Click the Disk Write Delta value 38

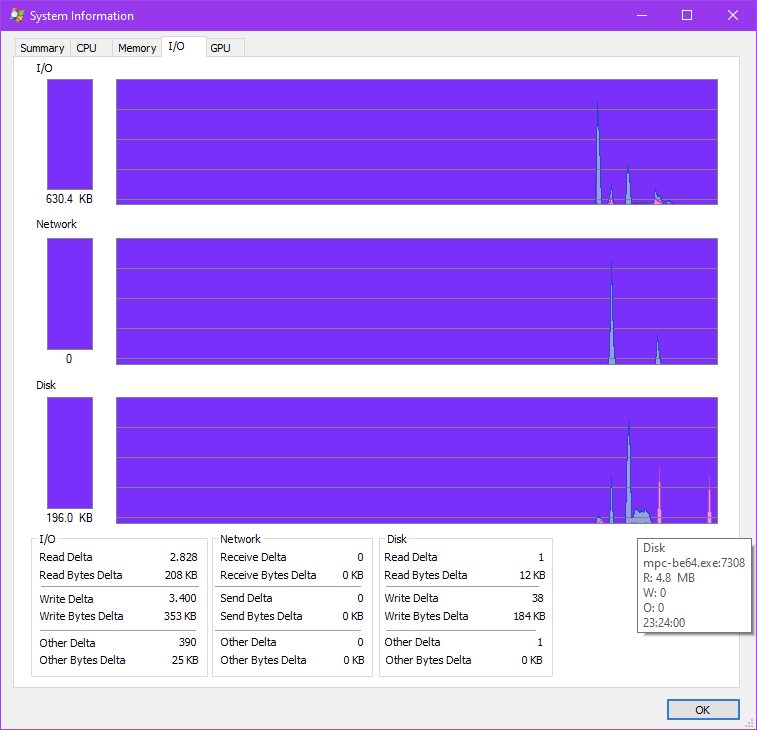coord(537,598)
